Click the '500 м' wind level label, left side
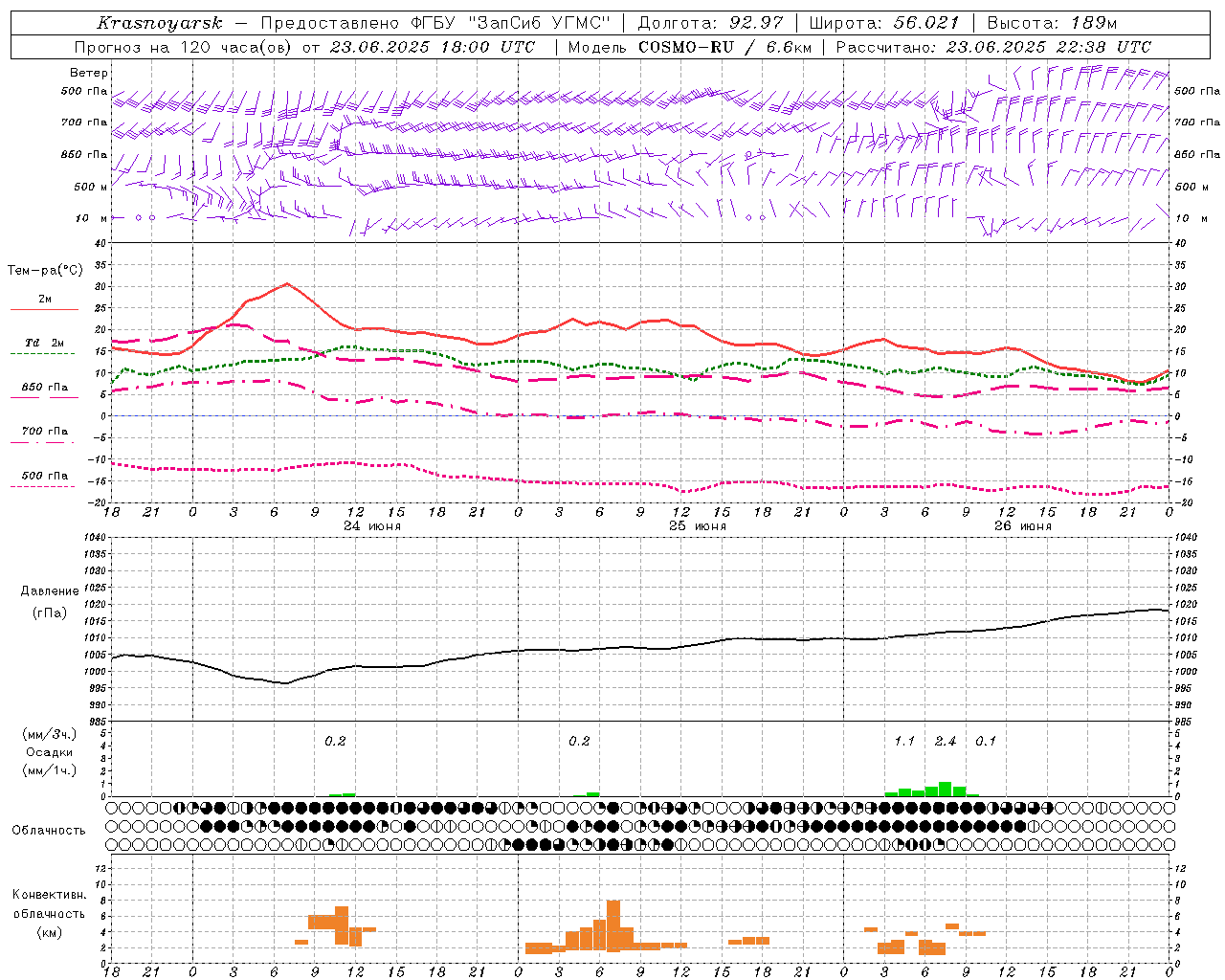The image size is (1225, 980). 91,187
